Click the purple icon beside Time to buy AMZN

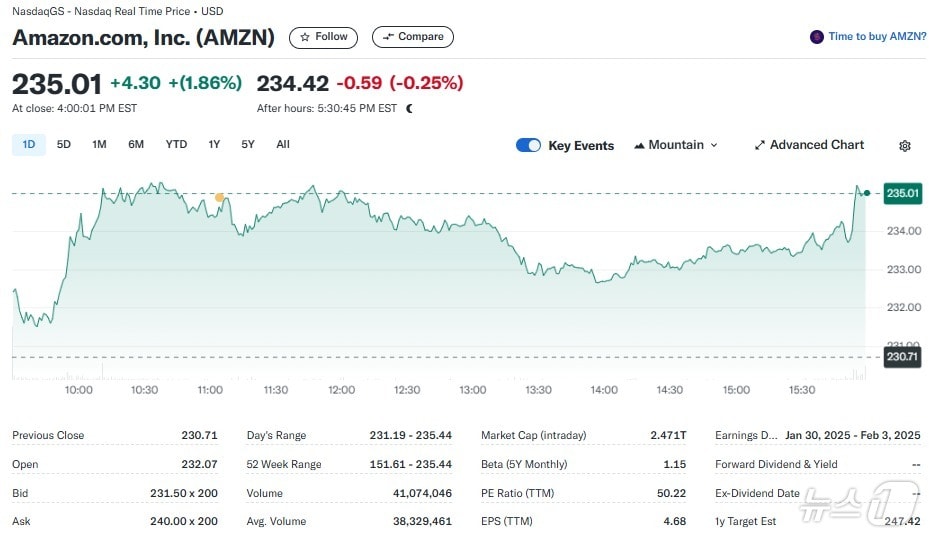(x=817, y=37)
